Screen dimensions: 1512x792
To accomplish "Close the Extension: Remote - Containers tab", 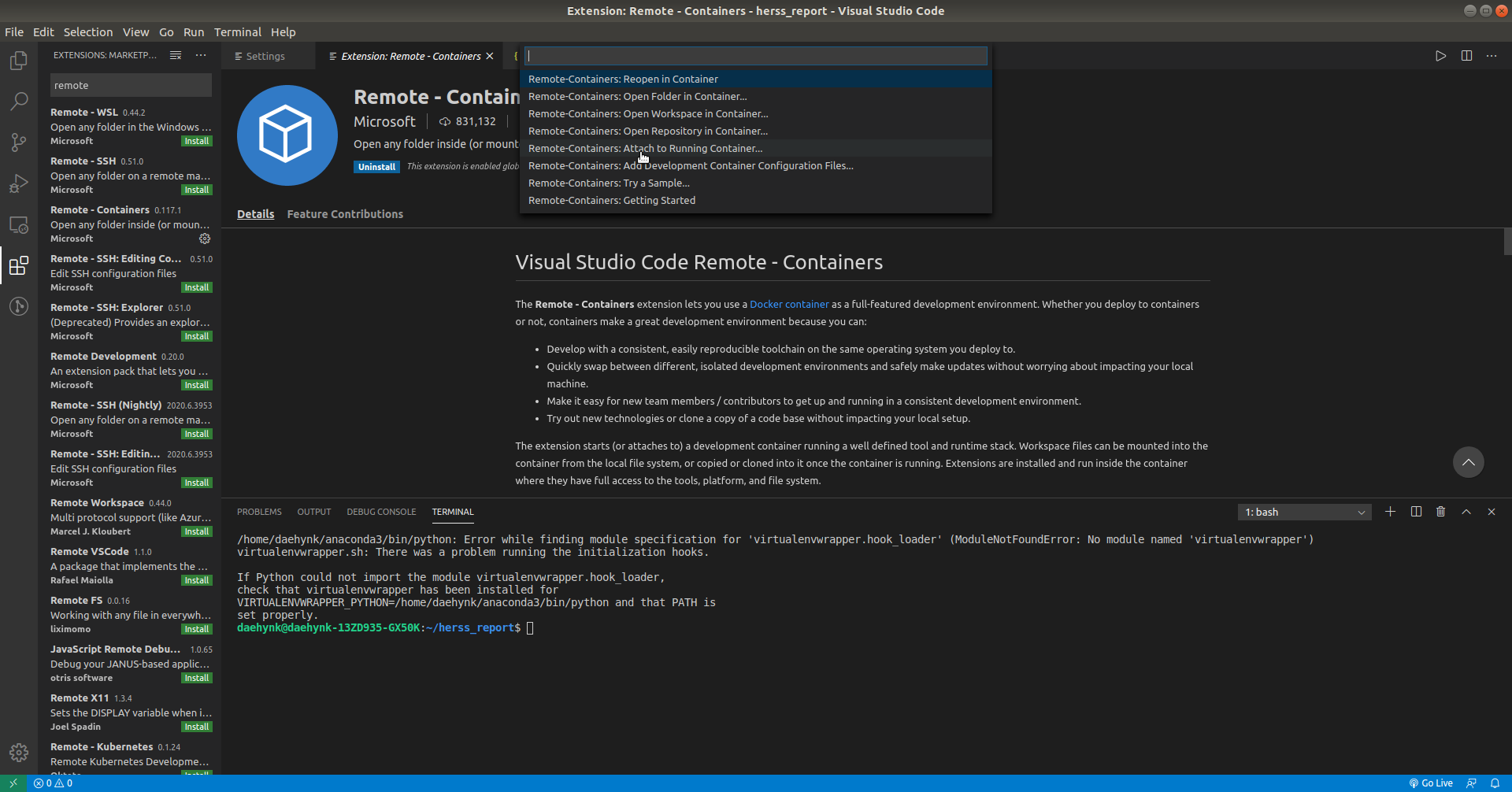I will pyautogui.click(x=490, y=56).
